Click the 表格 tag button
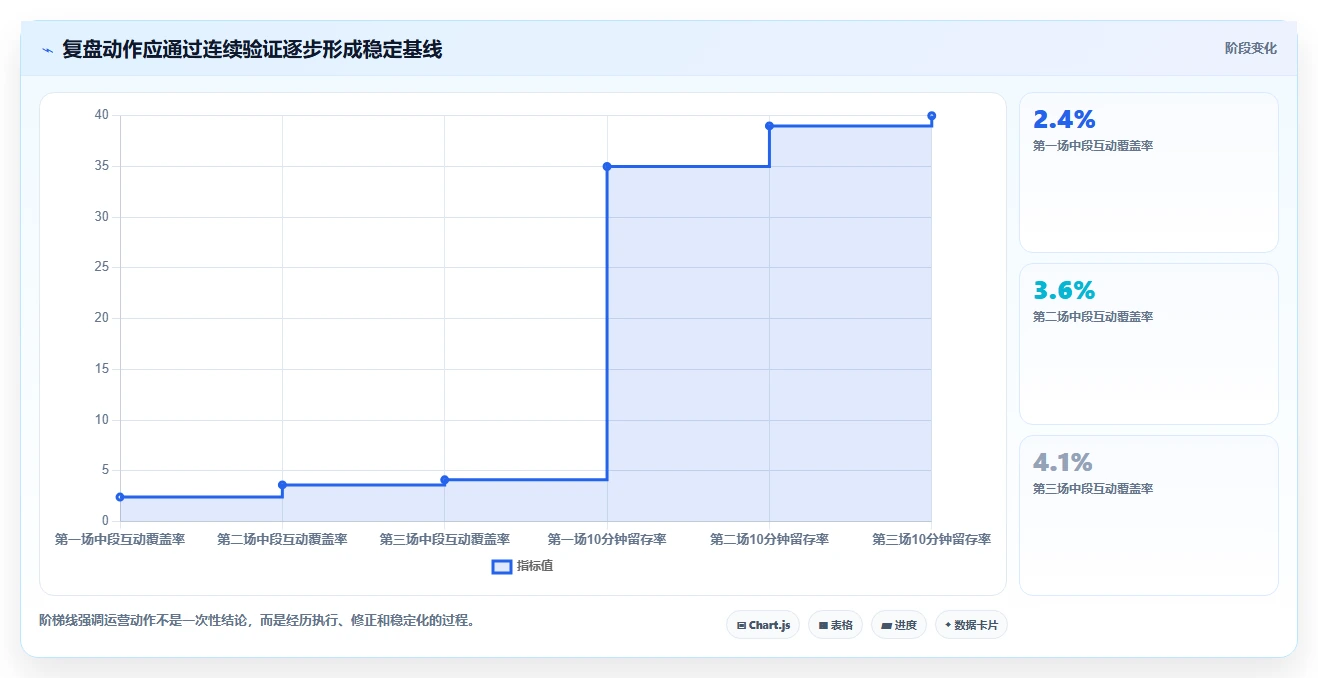The height and width of the screenshot is (678, 1318). tap(835, 625)
